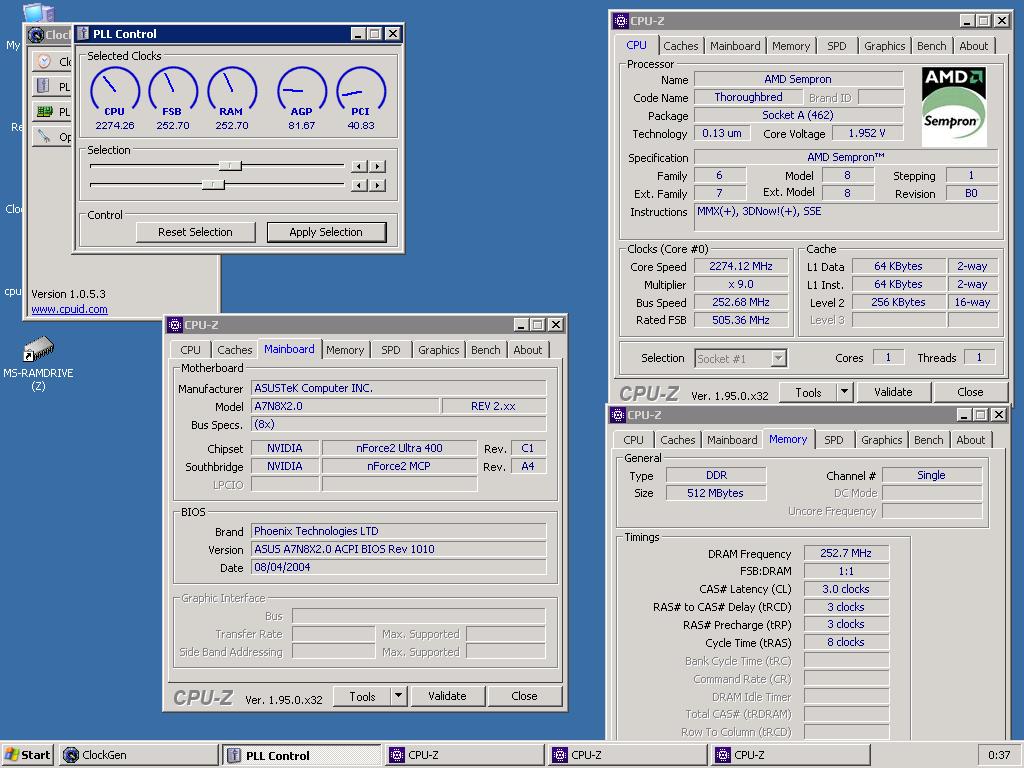Image resolution: width=1024 pixels, height=768 pixels.
Task: Switch to ClockGen via taskbar
Action: click(138, 755)
